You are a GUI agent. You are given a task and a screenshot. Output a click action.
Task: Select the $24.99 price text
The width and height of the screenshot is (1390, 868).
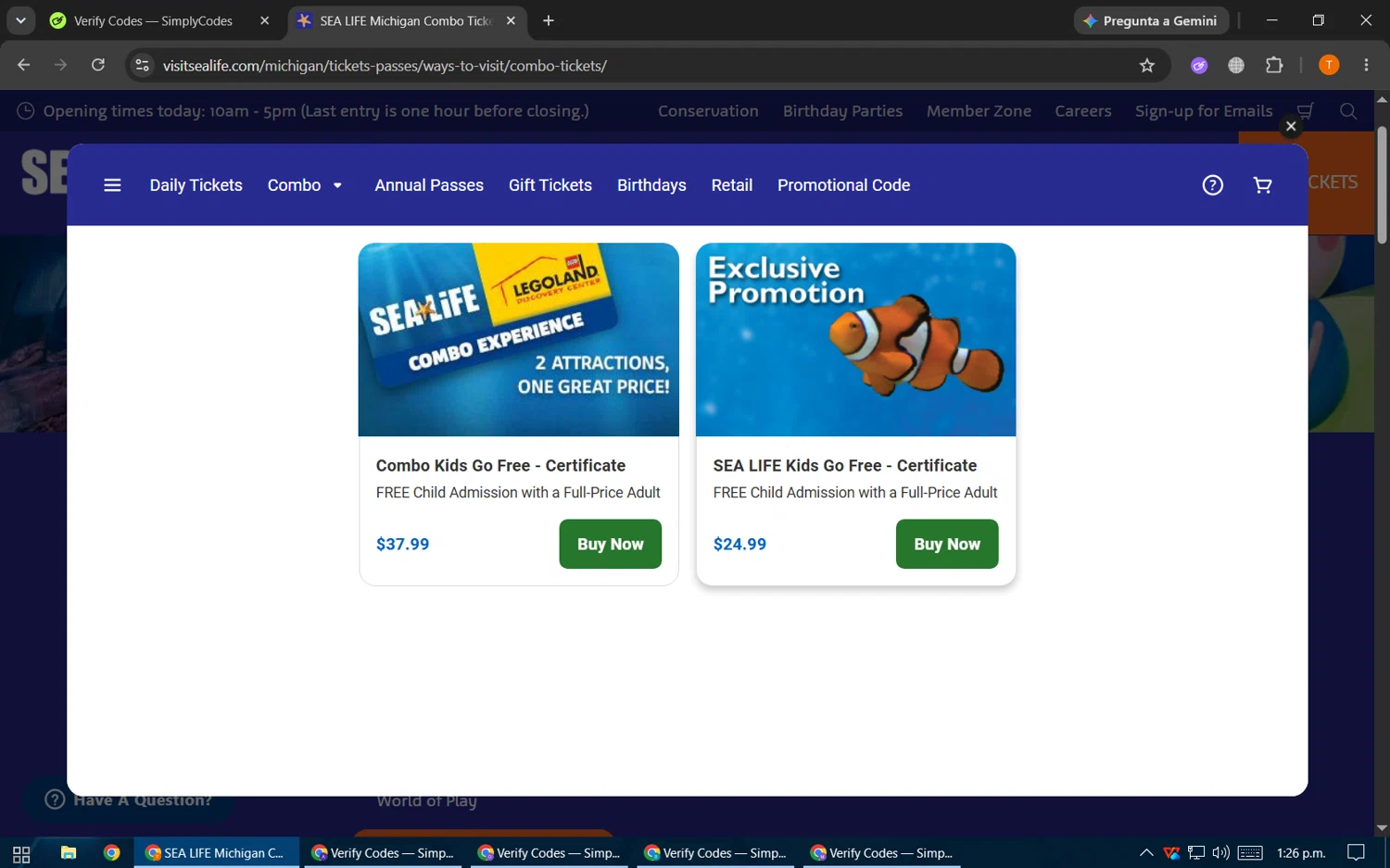click(739, 545)
